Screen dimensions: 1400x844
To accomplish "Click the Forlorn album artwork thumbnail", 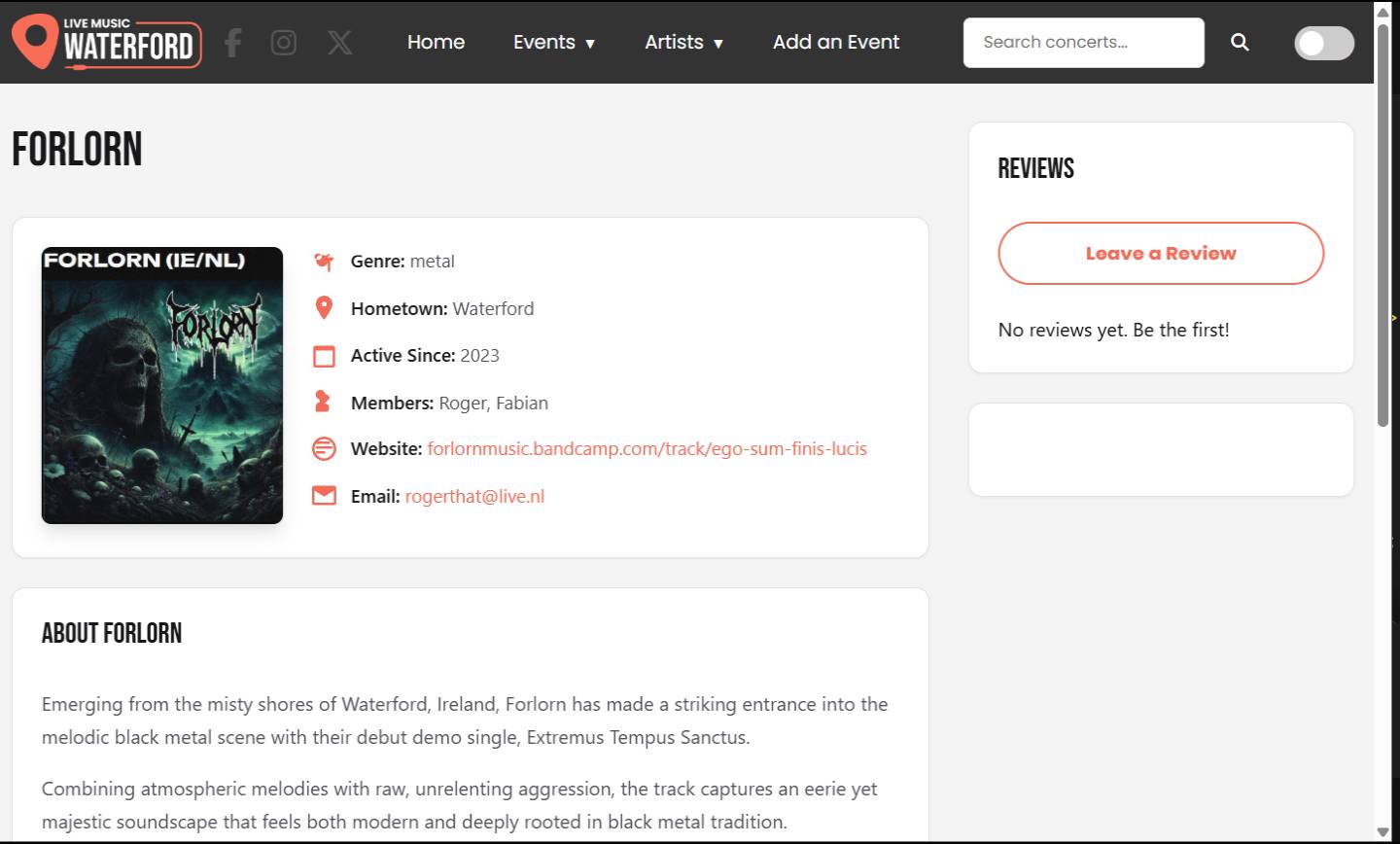I will tap(161, 385).
